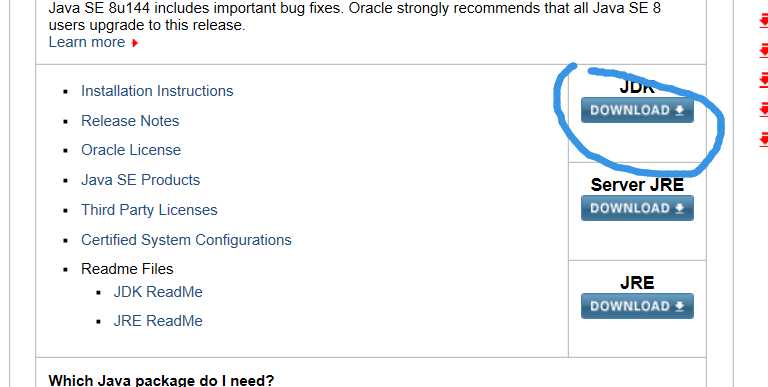This screenshot has width=768, height=387.
Task: Click the Learn more link
Action: (87, 42)
